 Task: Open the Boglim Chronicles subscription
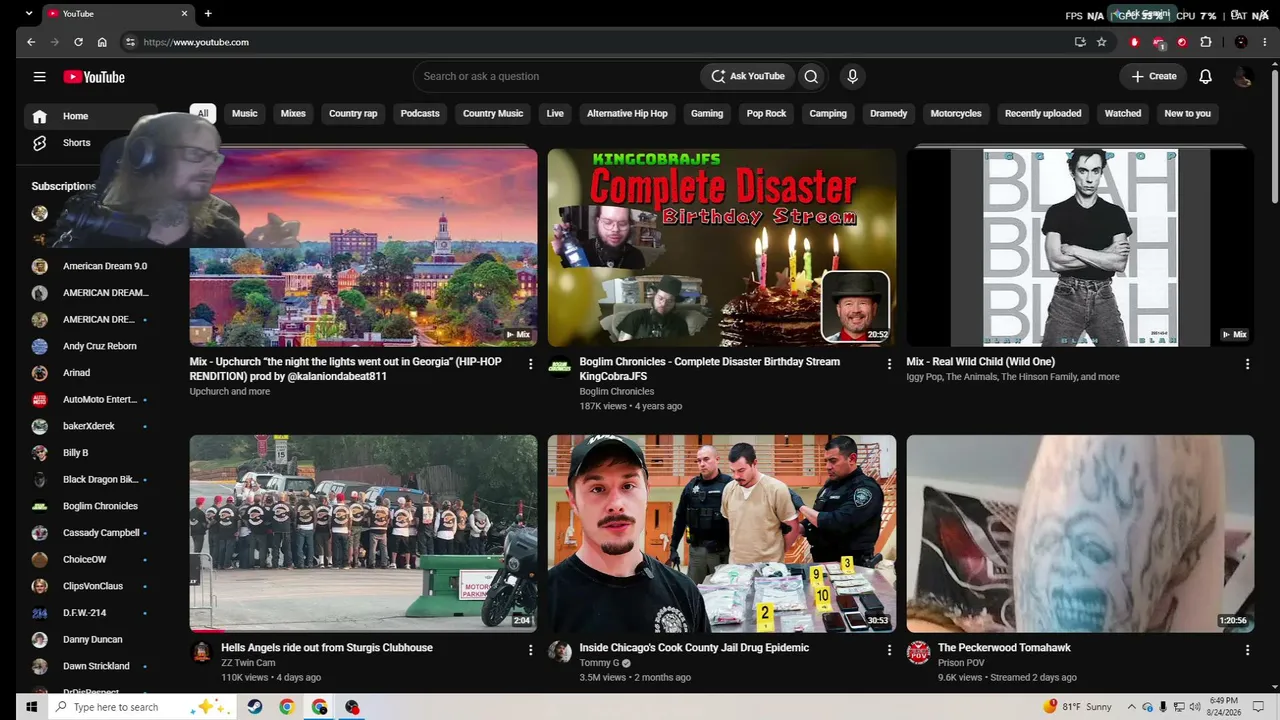coord(91,506)
